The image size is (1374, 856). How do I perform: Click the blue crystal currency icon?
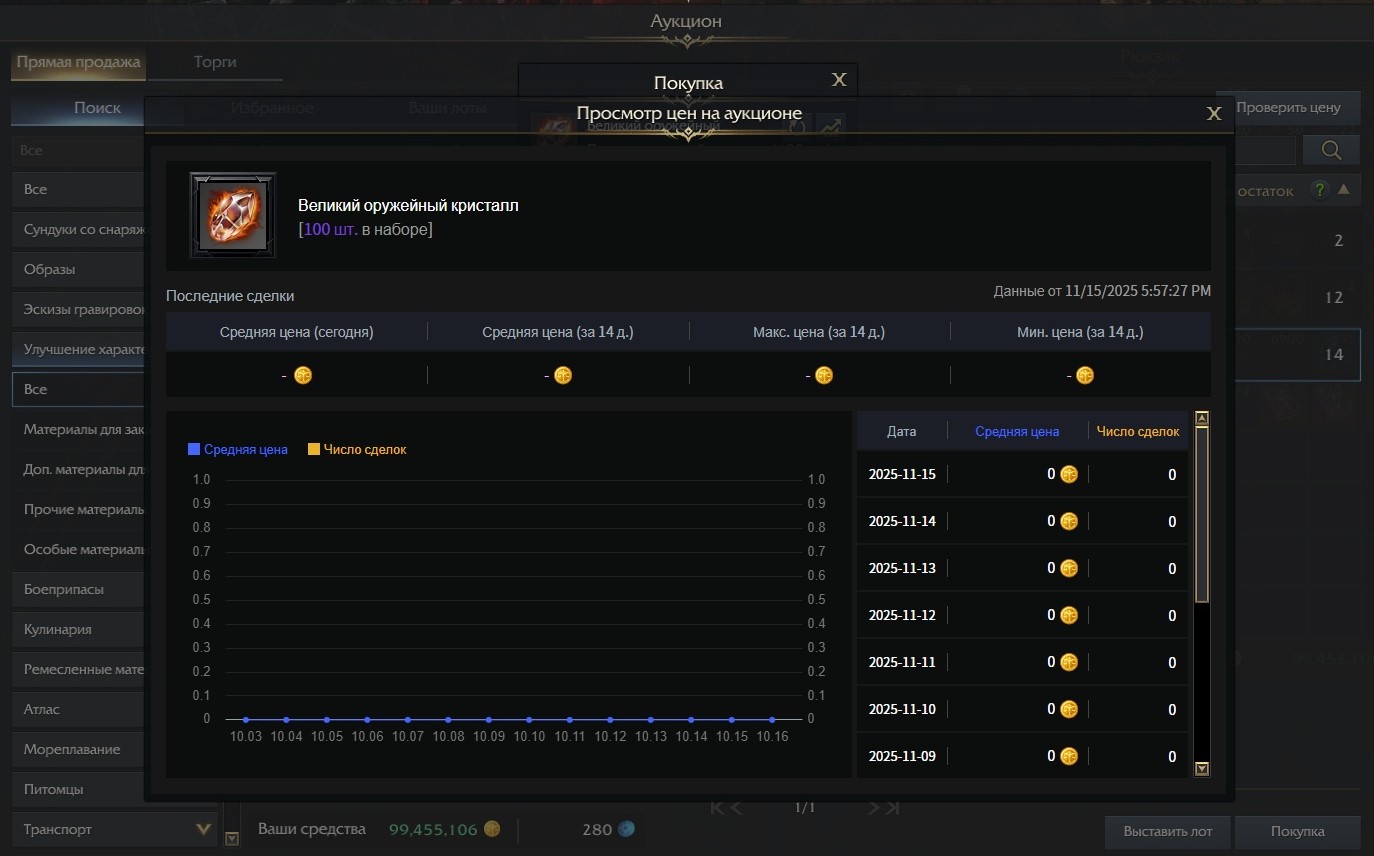click(x=625, y=829)
